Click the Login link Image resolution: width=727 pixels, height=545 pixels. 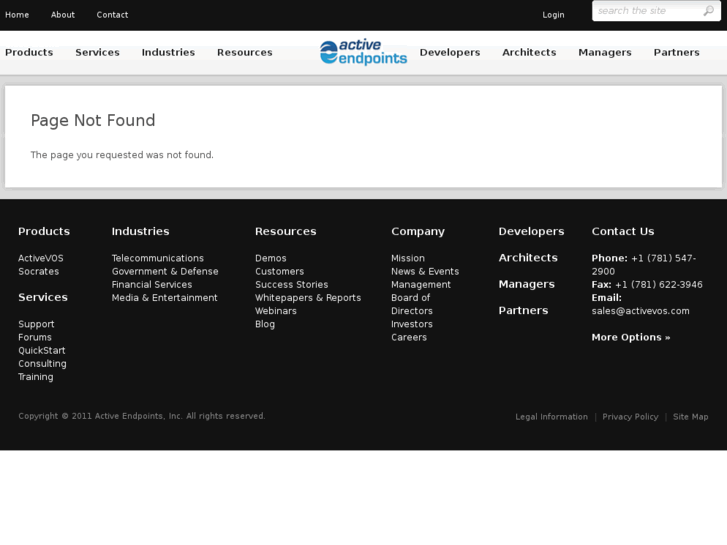[554, 15]
